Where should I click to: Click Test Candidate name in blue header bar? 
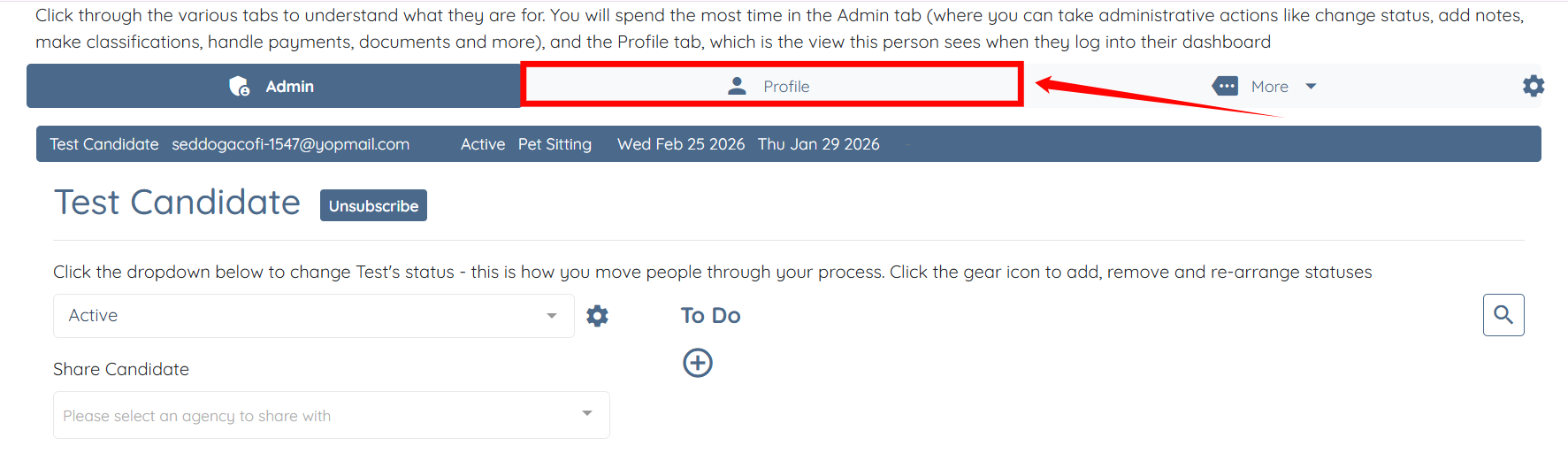(104, 144)
